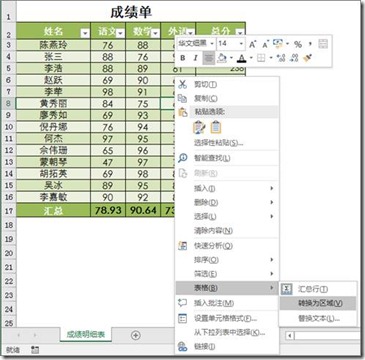Expand the 排序(O) submenu
This screenshot has height=360, width=365.
click(x=227, y=260)
